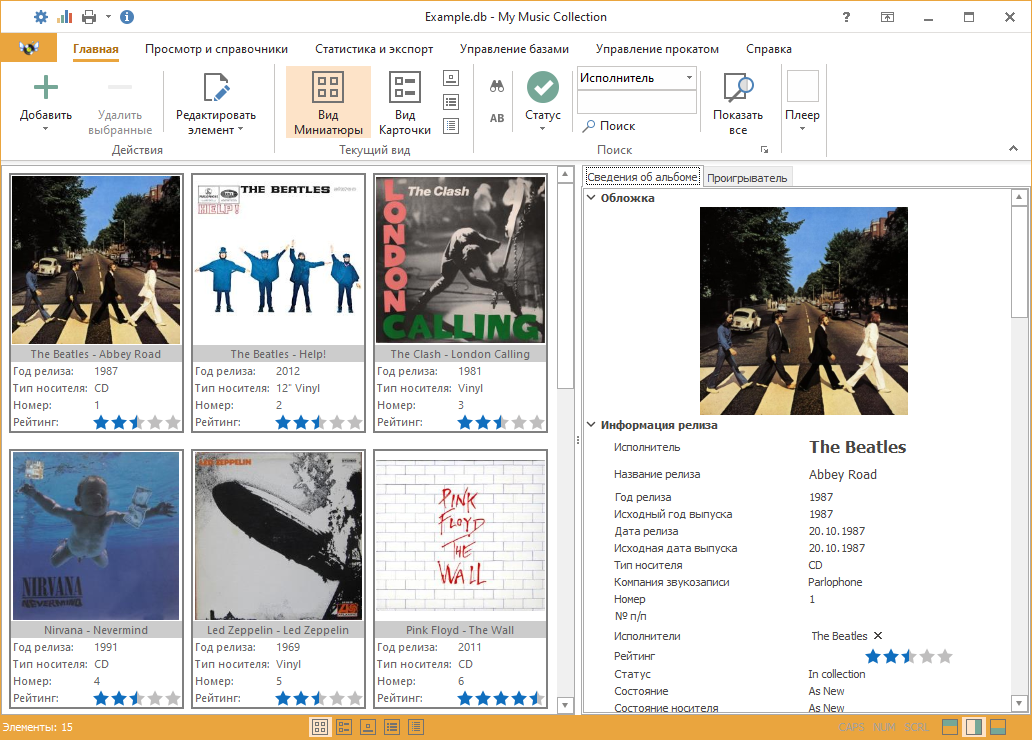The height and width of the screenshot is (740, 1032).
Task: Select The Clash London Calling cover
Action: click(x=460, y=260)
